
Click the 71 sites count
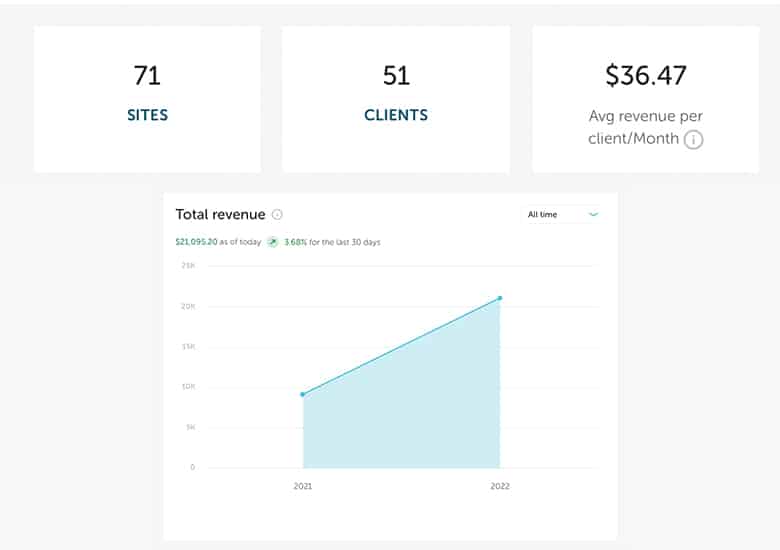147,75
